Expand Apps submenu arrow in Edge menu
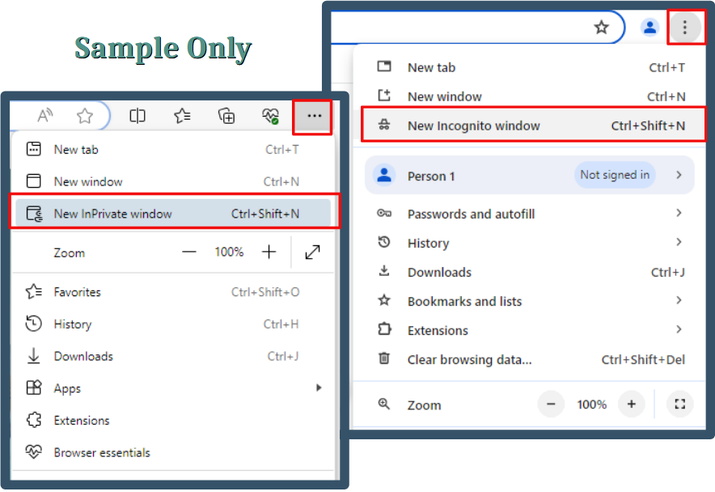 coord(319,388)
